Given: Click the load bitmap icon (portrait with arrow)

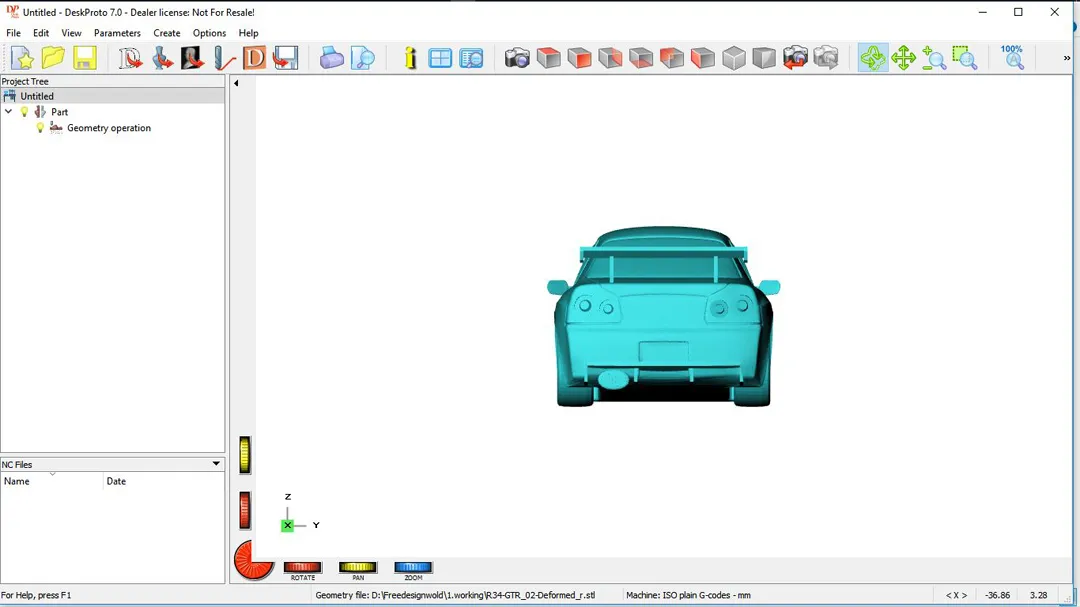Looking at the screenshot, I should tap(193, 58).
